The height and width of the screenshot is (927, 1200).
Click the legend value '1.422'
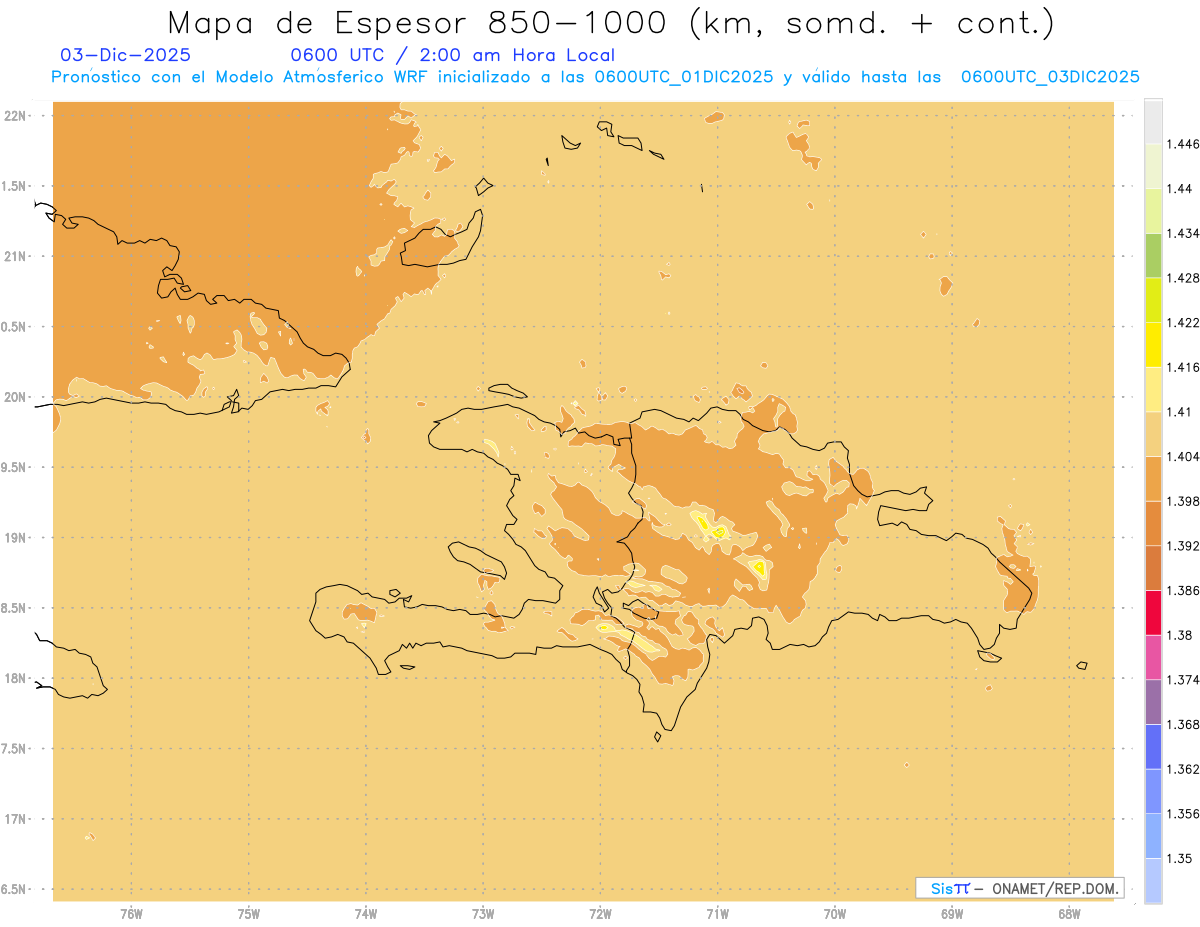[x=1183, y=322]
